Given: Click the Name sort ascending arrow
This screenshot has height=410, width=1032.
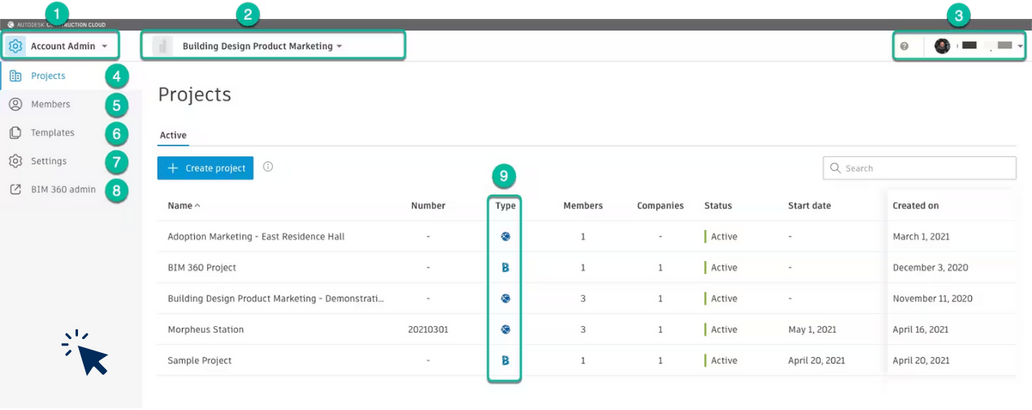Looking at the screenshot, I should pos(197,205).
